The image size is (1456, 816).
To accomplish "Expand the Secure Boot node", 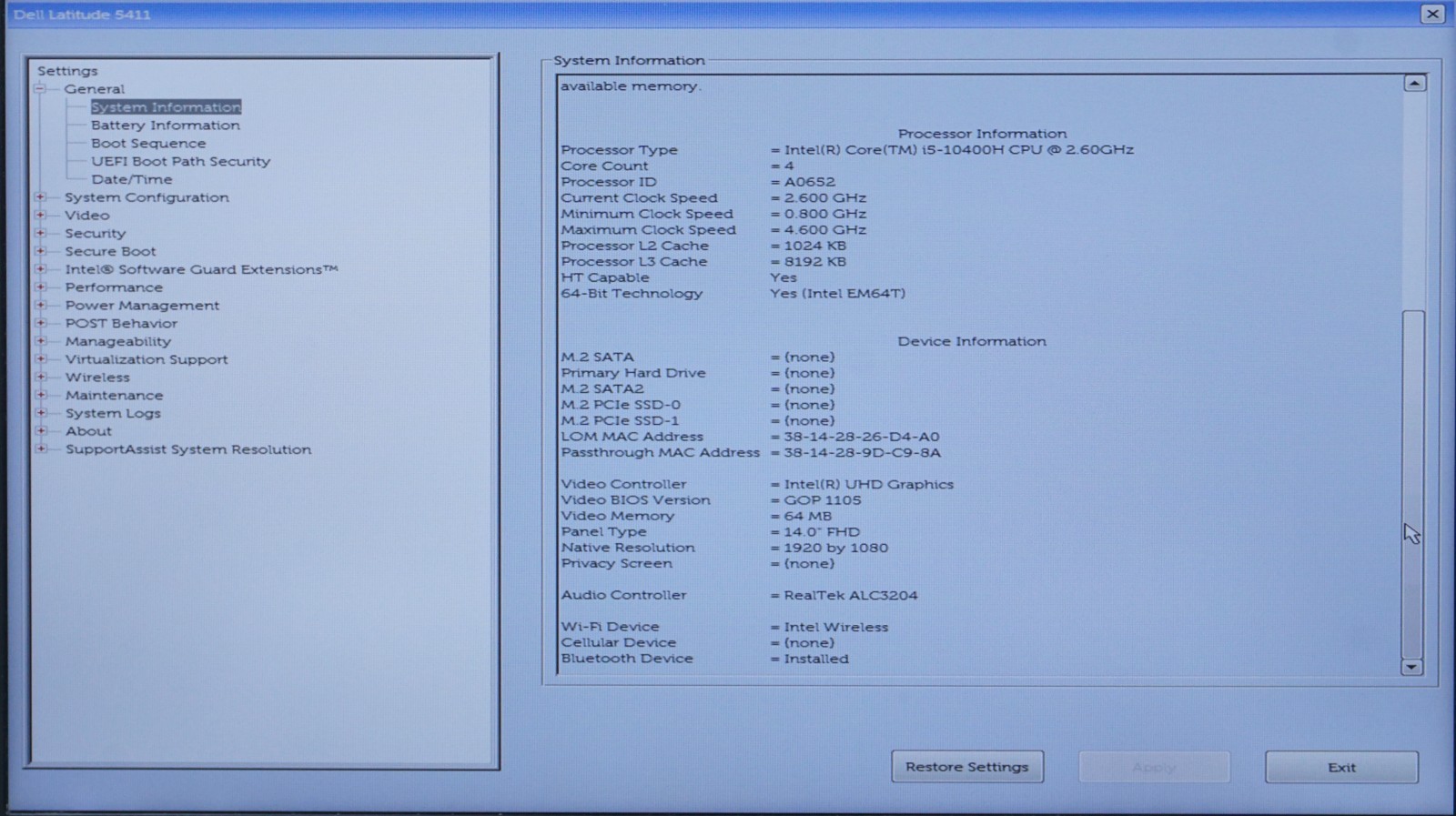I will tap(40, 251).
